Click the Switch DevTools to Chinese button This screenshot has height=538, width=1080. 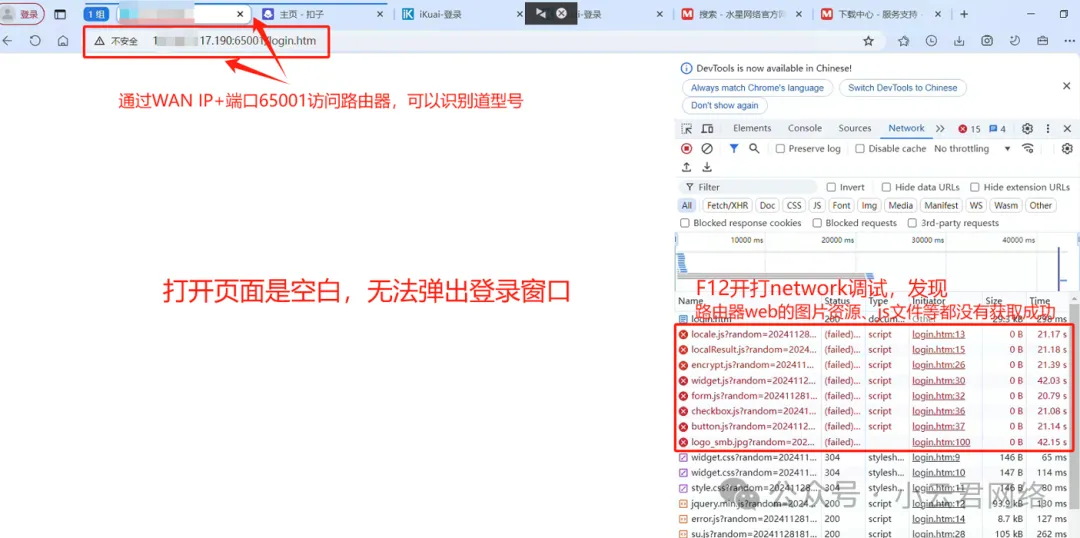coord(902,88)
